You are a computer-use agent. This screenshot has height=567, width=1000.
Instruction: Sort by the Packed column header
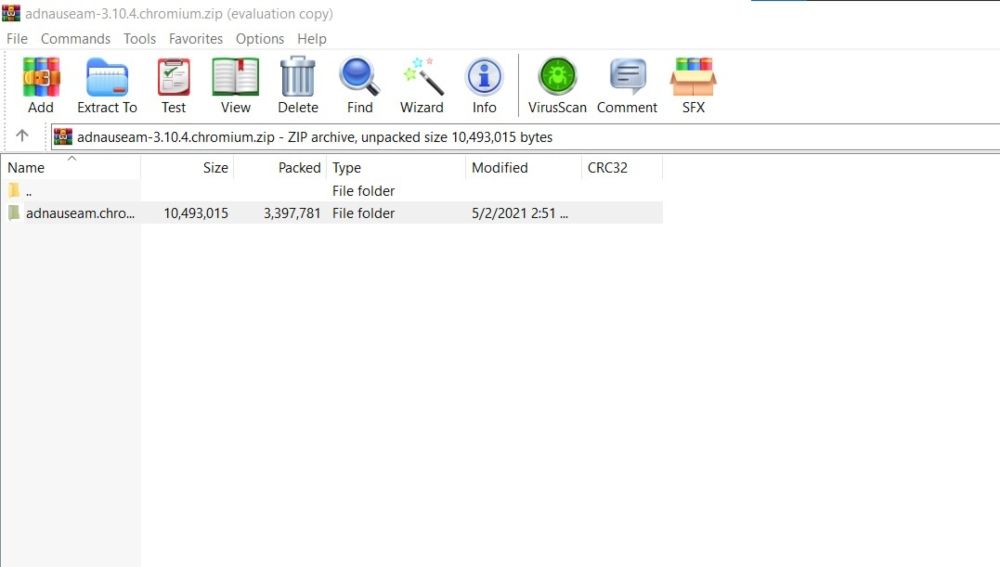(x=280, y=167)
